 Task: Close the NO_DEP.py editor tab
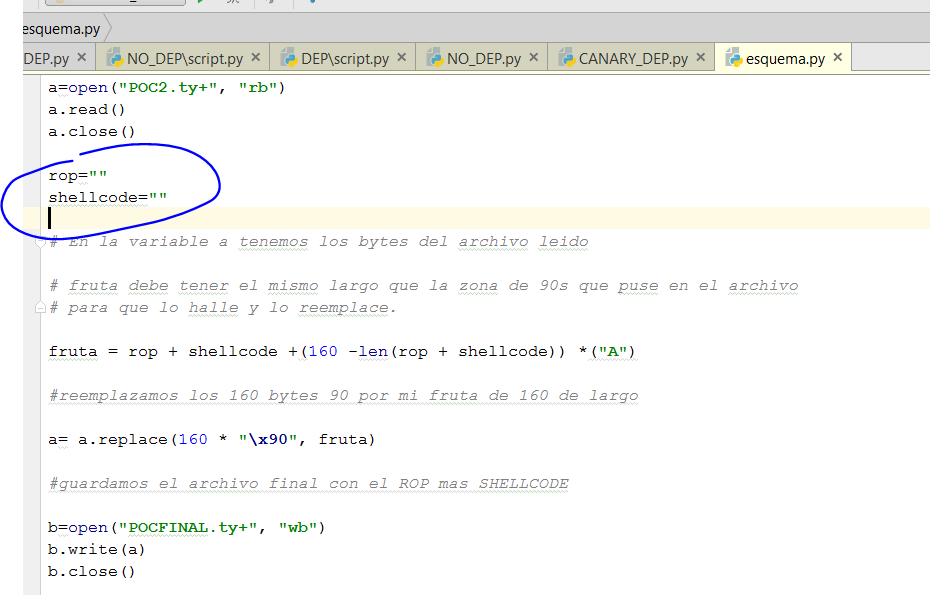pyautogui.click(x=534, y=58)
